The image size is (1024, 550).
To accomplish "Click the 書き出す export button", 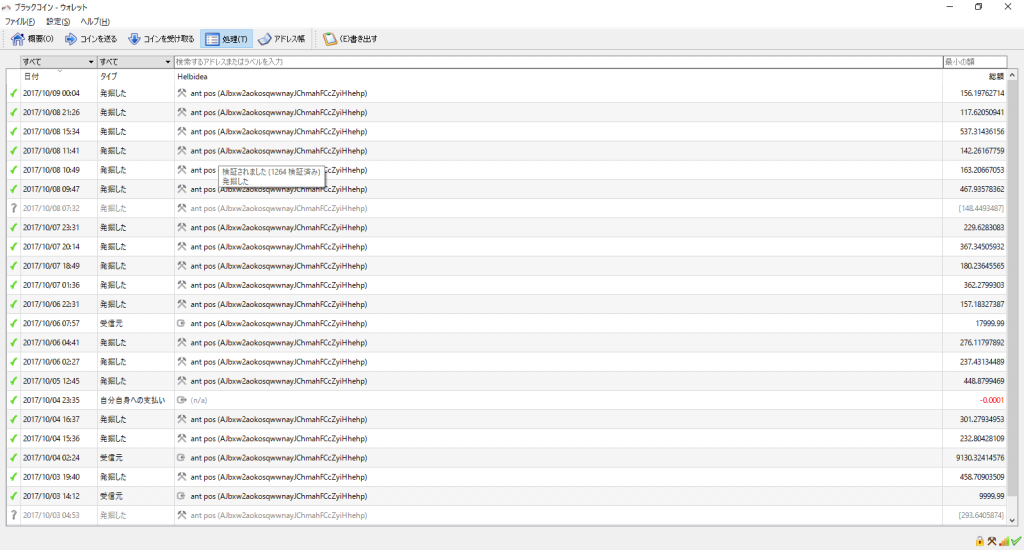I will (350, 39).
